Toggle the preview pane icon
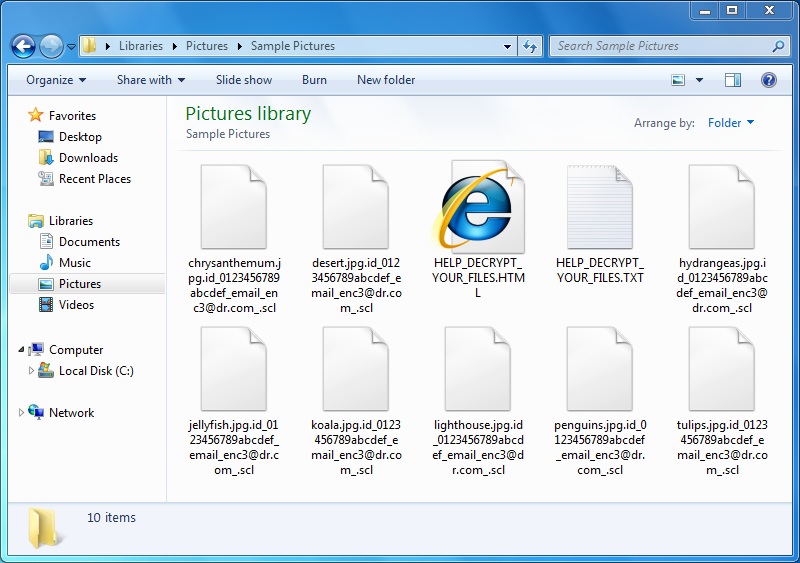800x563 pixels. 733,80
